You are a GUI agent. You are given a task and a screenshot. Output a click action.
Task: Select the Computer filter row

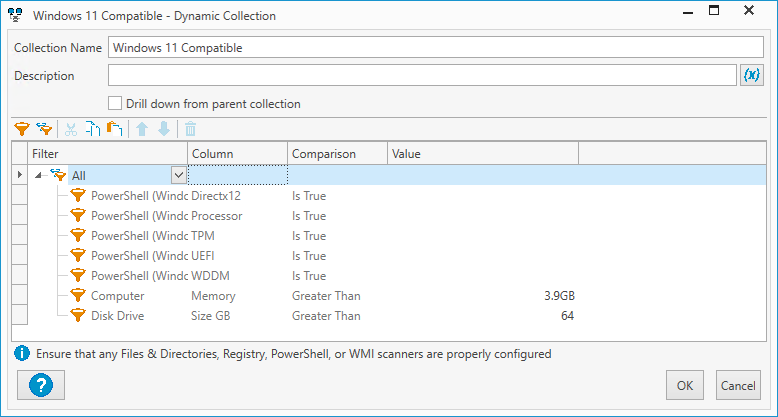tap(118, 296)
